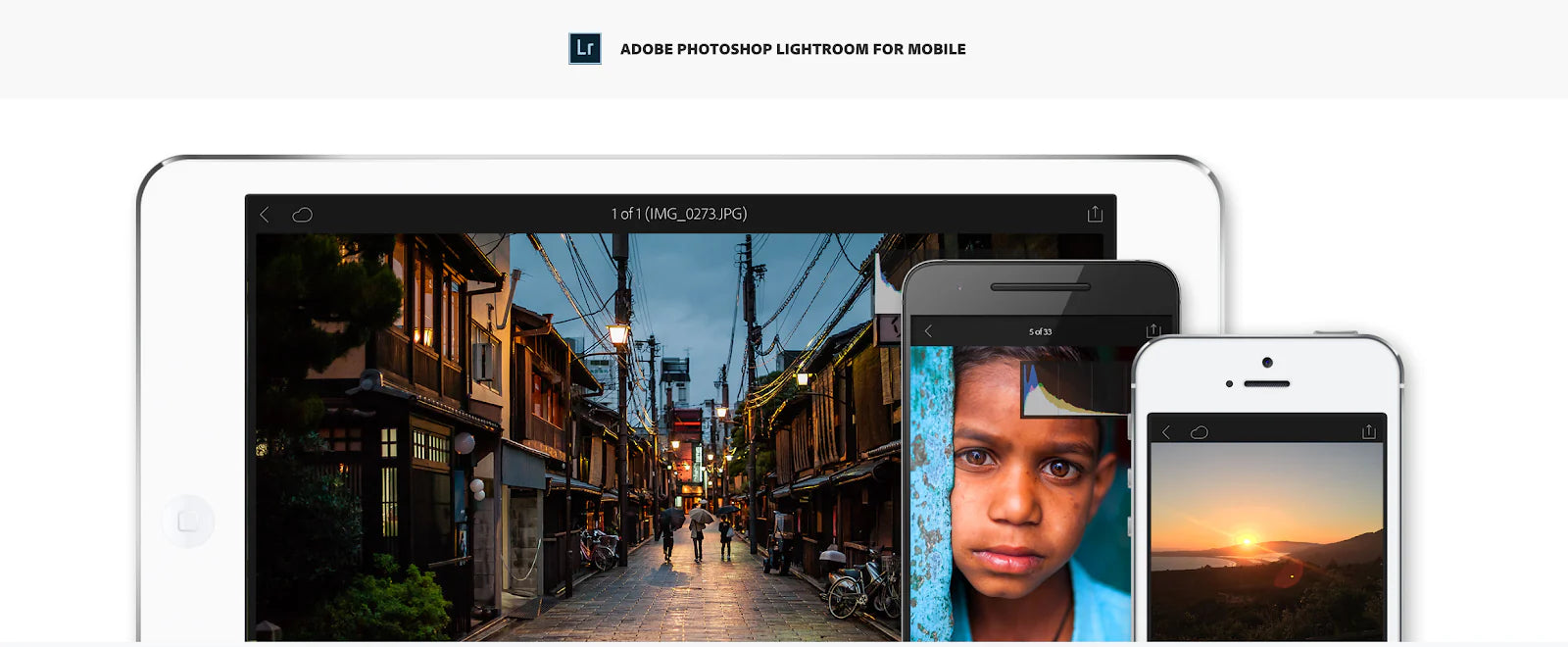1568x647 pixels.
Task: Tap the back chevron on the black phone
Action: coord(928,331)
